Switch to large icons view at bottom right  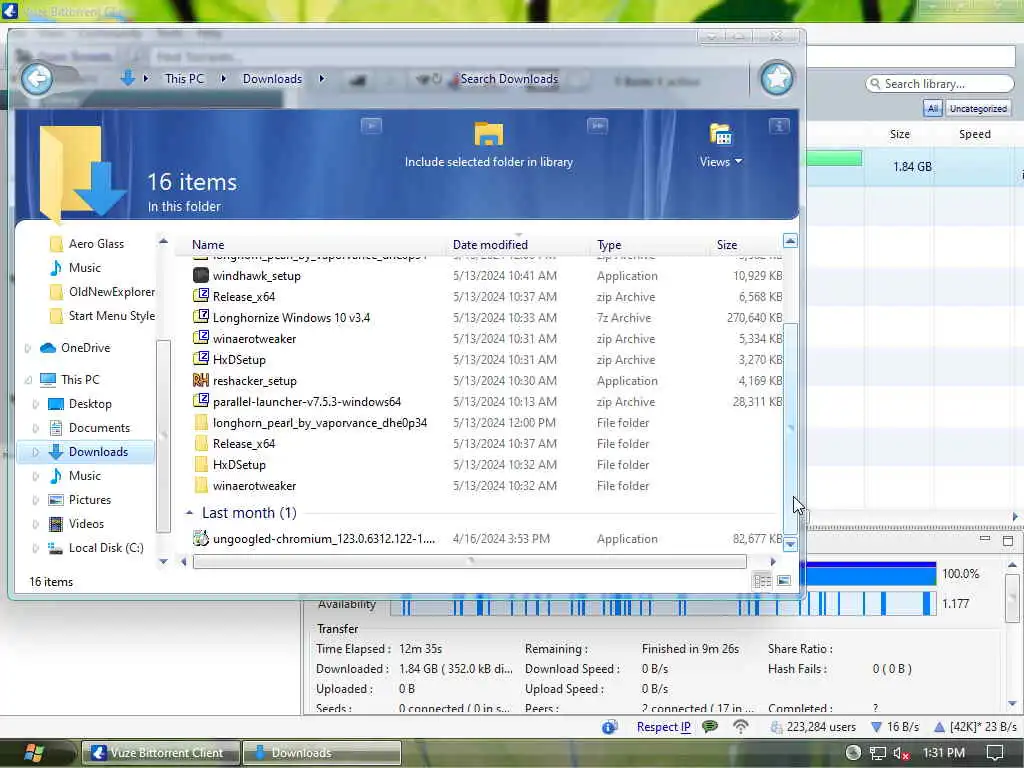click(784, 581)
